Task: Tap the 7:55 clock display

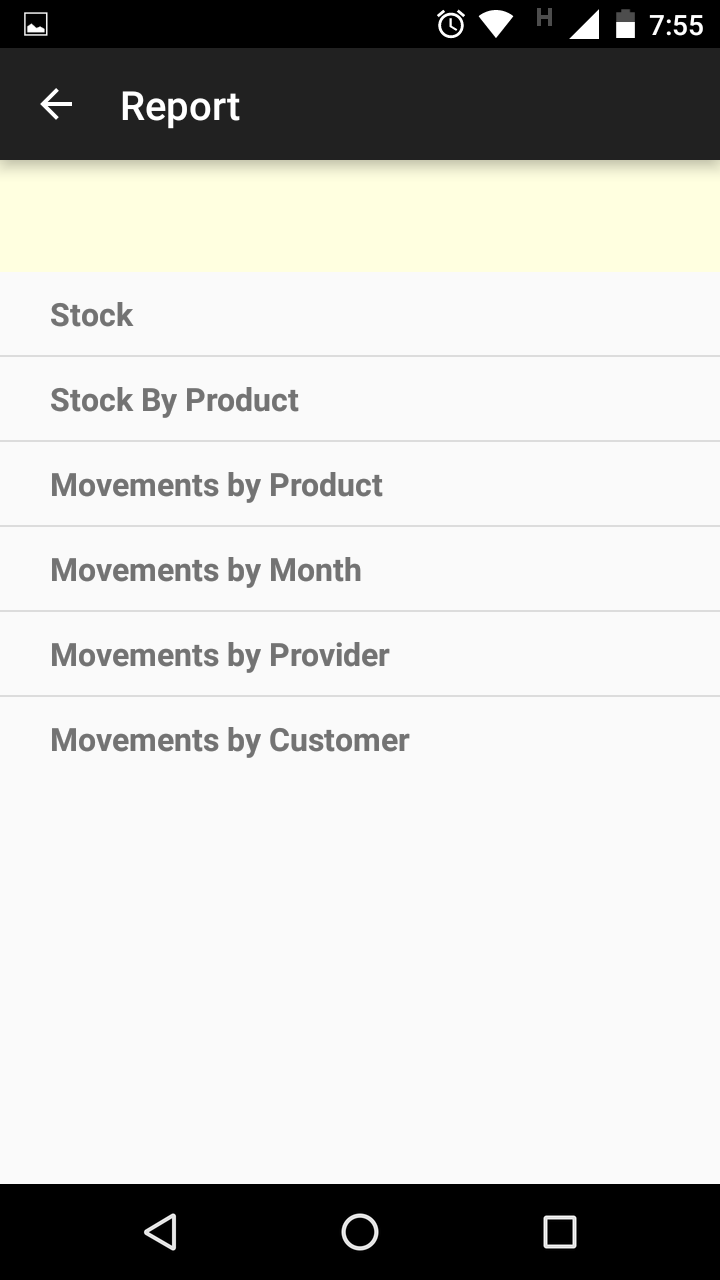Action: (676, 24)
